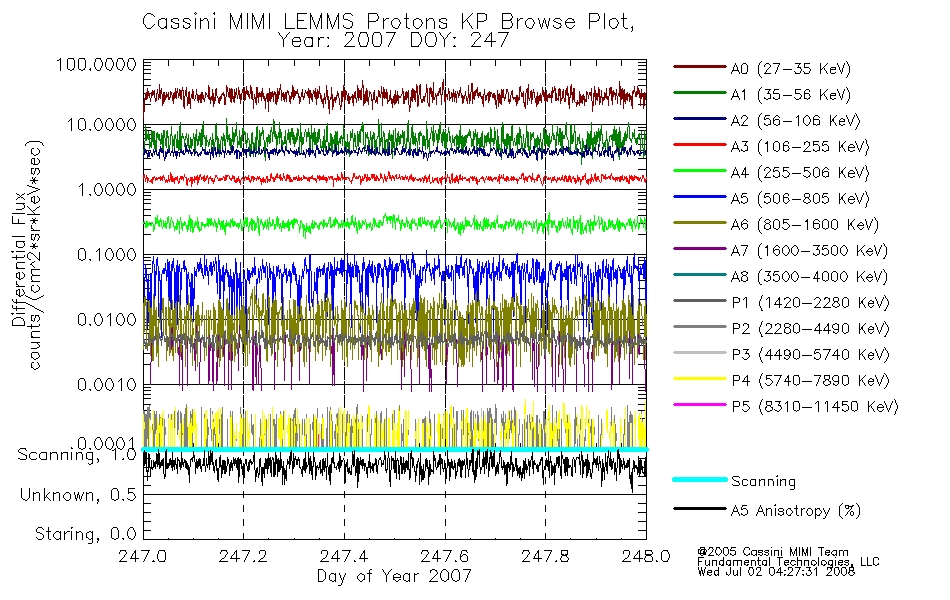Screen dimensions: 950x600
Task: Click the 0.0010 y-axis tick label
Action: [x=107, y=385]
